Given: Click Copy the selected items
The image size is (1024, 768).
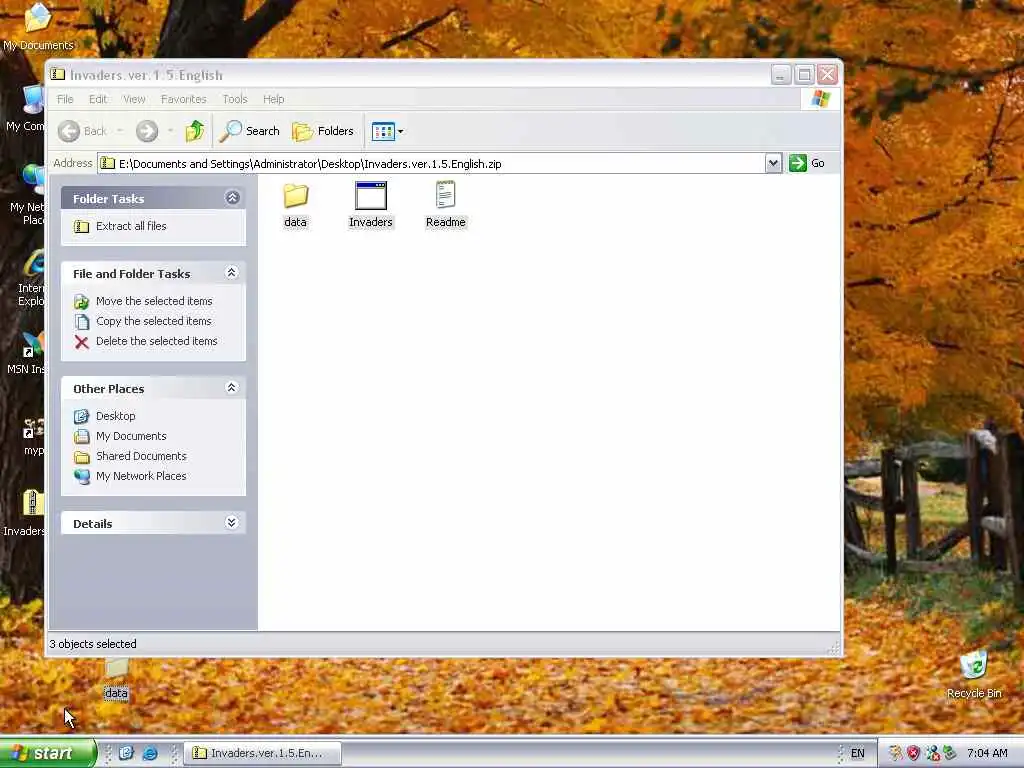Looking at the screenshot, I should click(153, 321).
